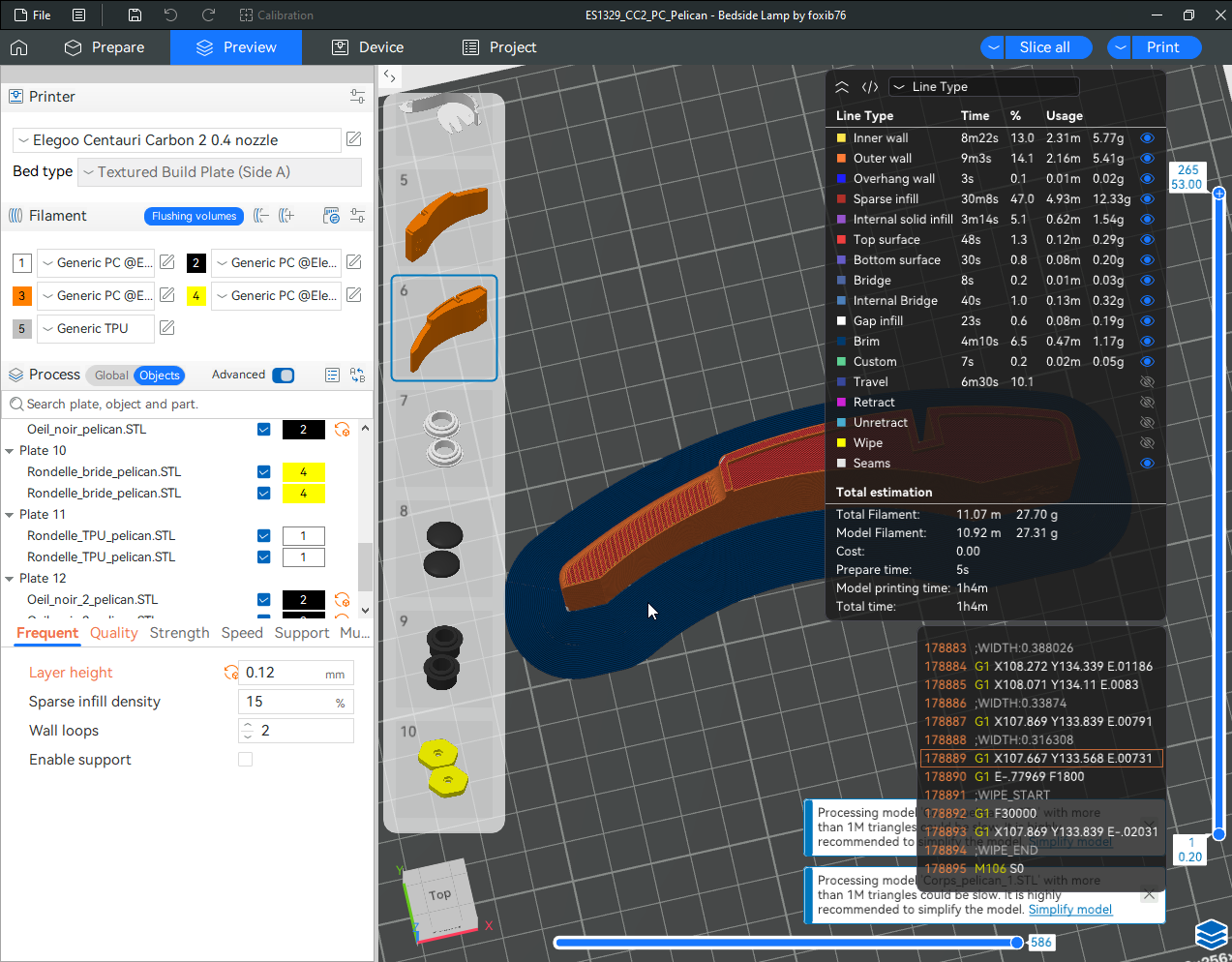Click the Calibration button

pos(277,15)
